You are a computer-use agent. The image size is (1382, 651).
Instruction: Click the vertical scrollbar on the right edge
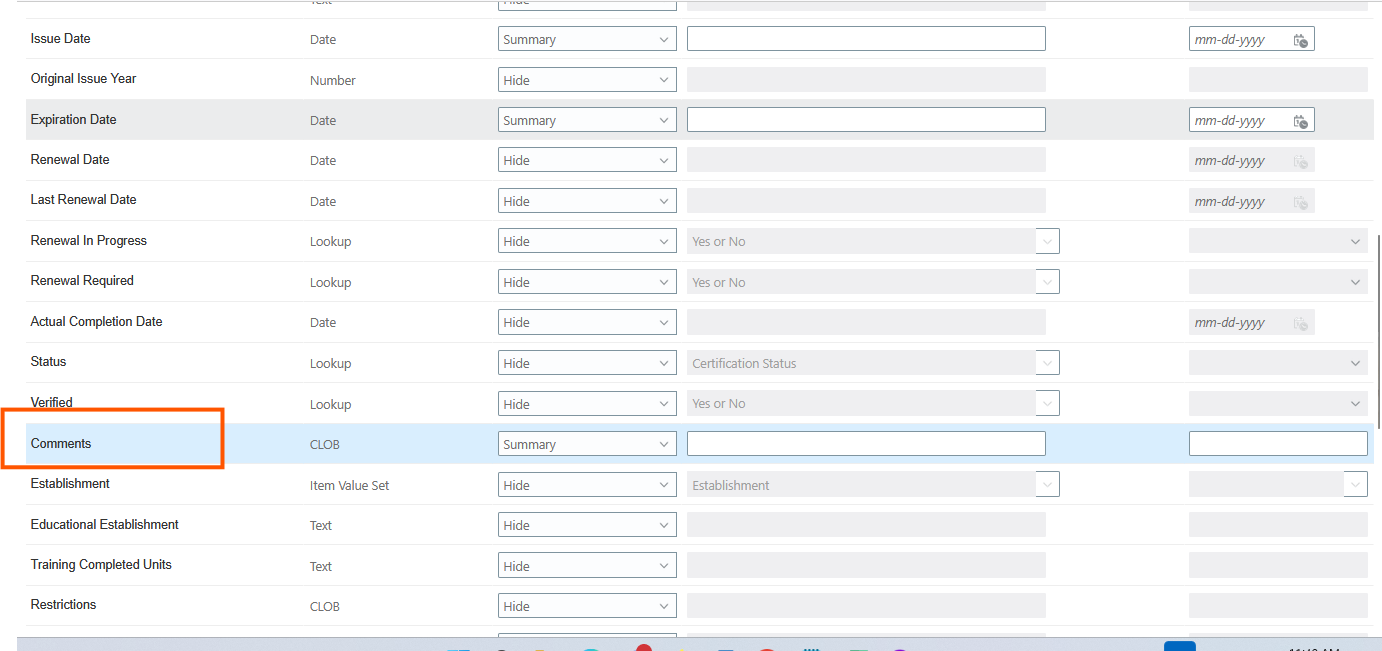tap(1379, 330)
